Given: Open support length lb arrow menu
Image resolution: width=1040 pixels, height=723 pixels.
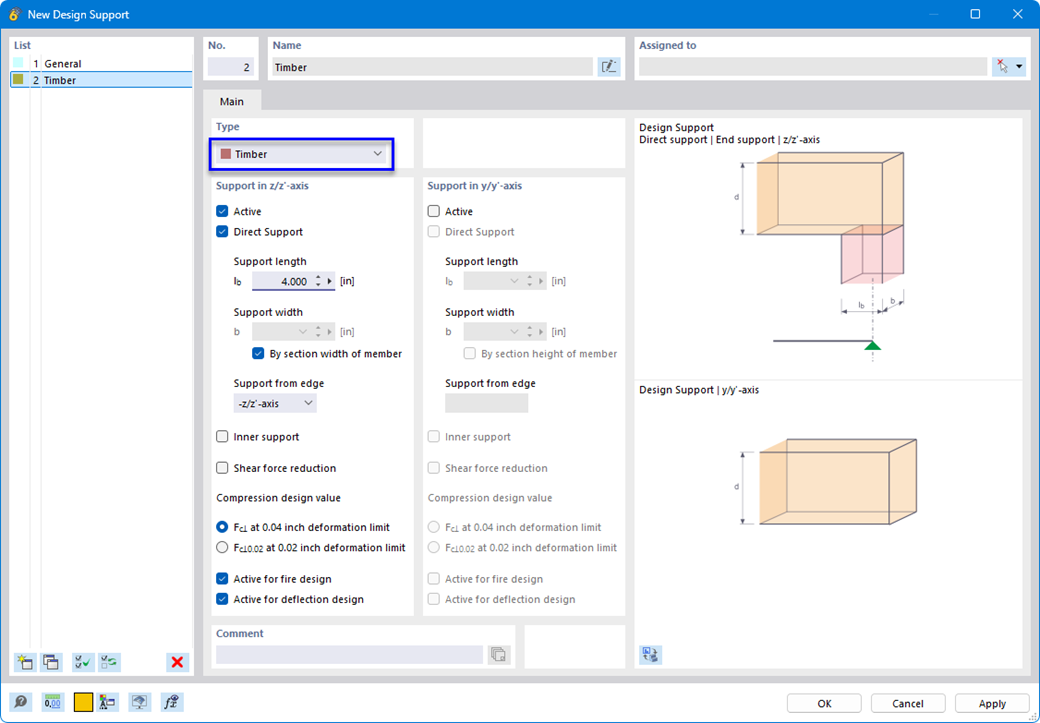Looking at the screenshot, I should (x=330, y=281).
